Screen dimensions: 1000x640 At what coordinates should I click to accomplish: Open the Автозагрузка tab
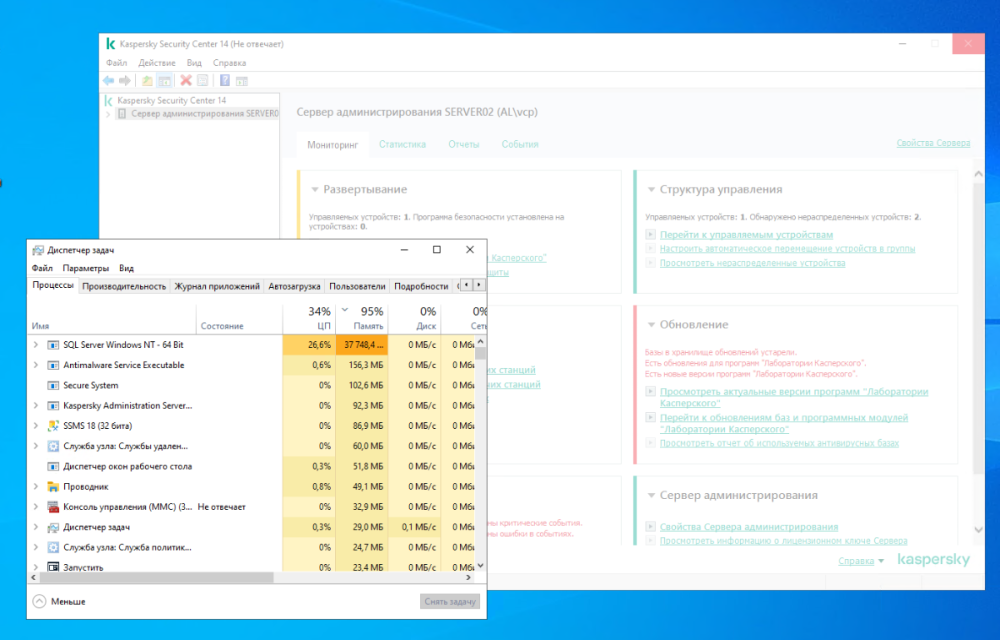(294, 286)
